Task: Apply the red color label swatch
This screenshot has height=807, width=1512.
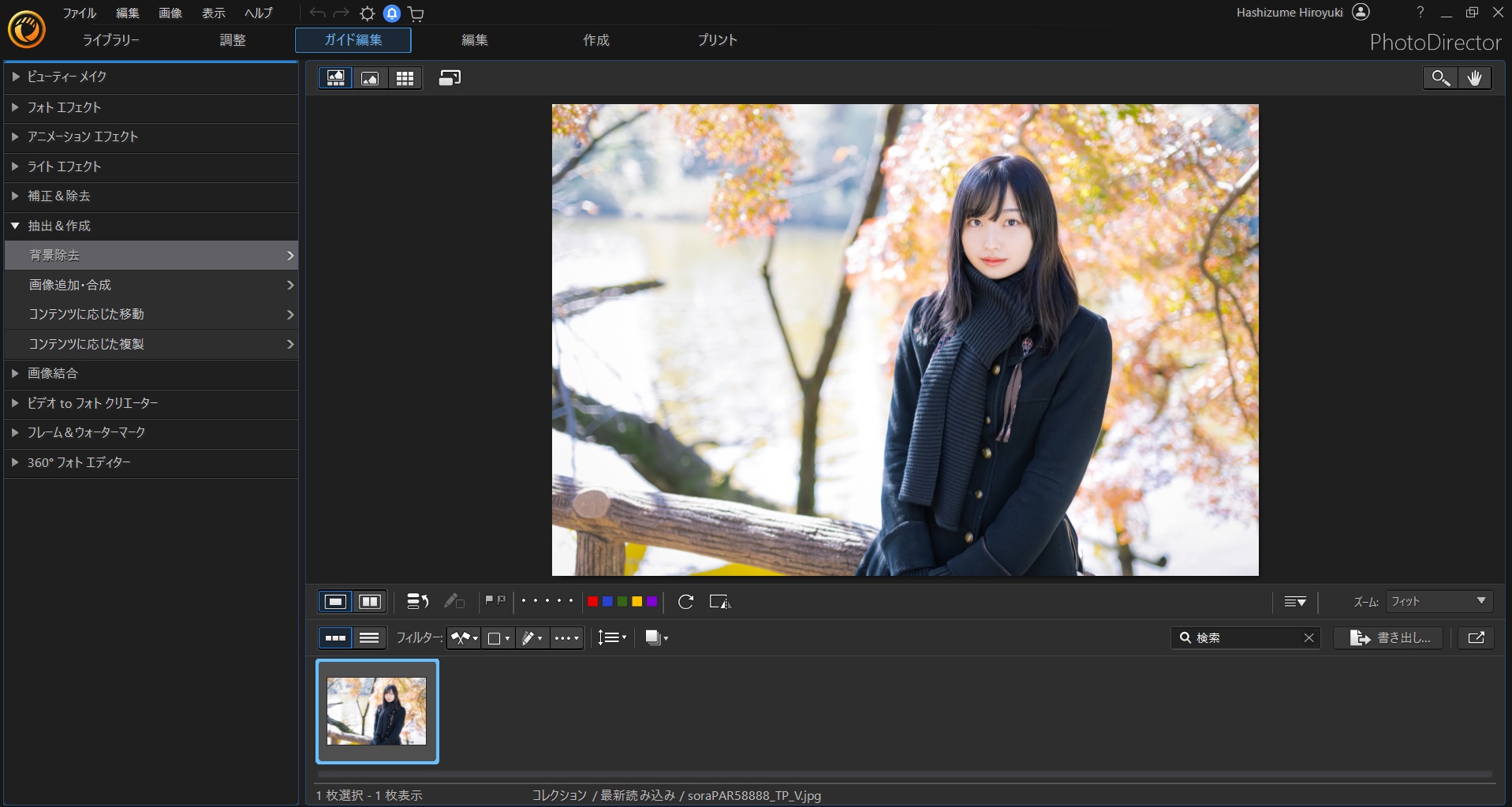Action: click(592, 602)
